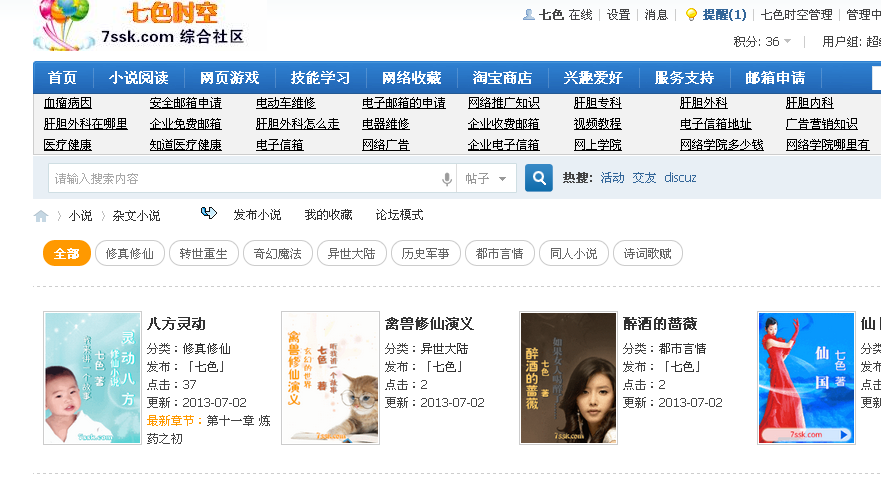Click the 七色 username link
Viewport: 881px width, 502px height.
tap(551, 15)
